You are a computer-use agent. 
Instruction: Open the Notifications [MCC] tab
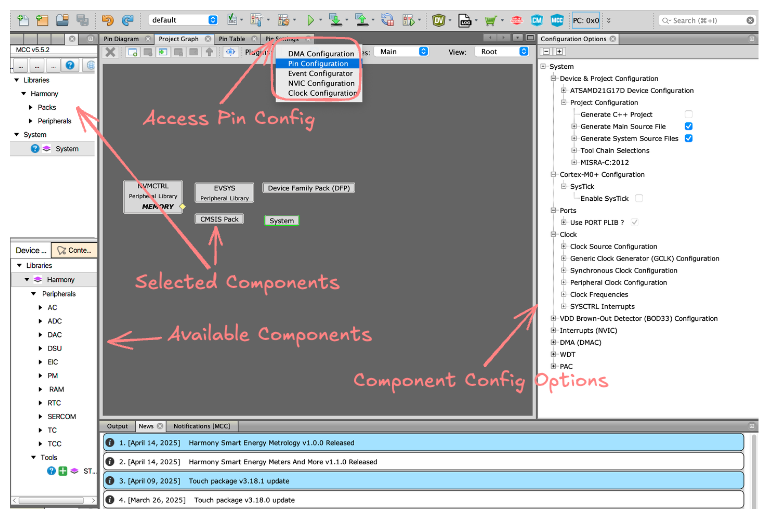[201, 426]
